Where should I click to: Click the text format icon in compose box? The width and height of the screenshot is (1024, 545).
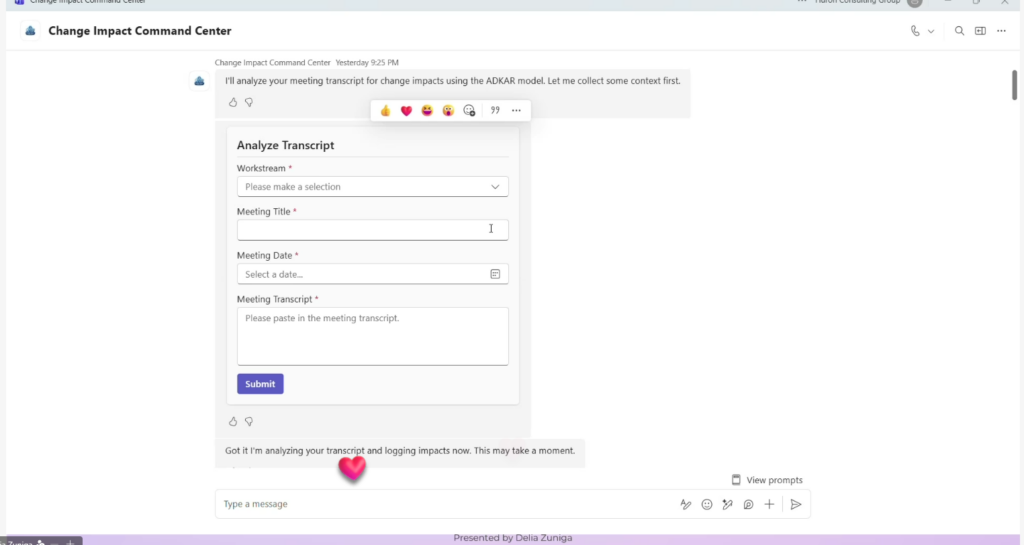pyautogui.click(x=686, y=505)
